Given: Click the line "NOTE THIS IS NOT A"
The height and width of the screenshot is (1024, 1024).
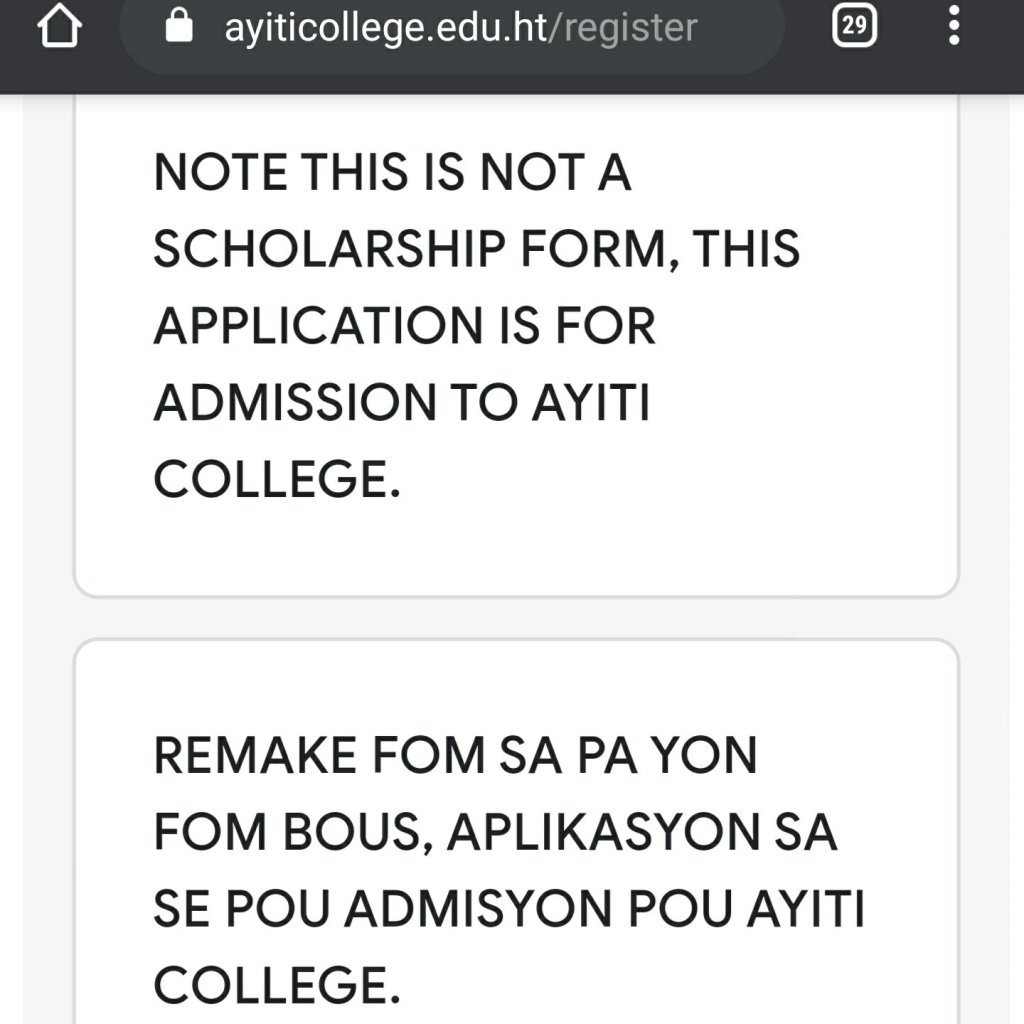Looking at the screenshot, I should [392, 174].
